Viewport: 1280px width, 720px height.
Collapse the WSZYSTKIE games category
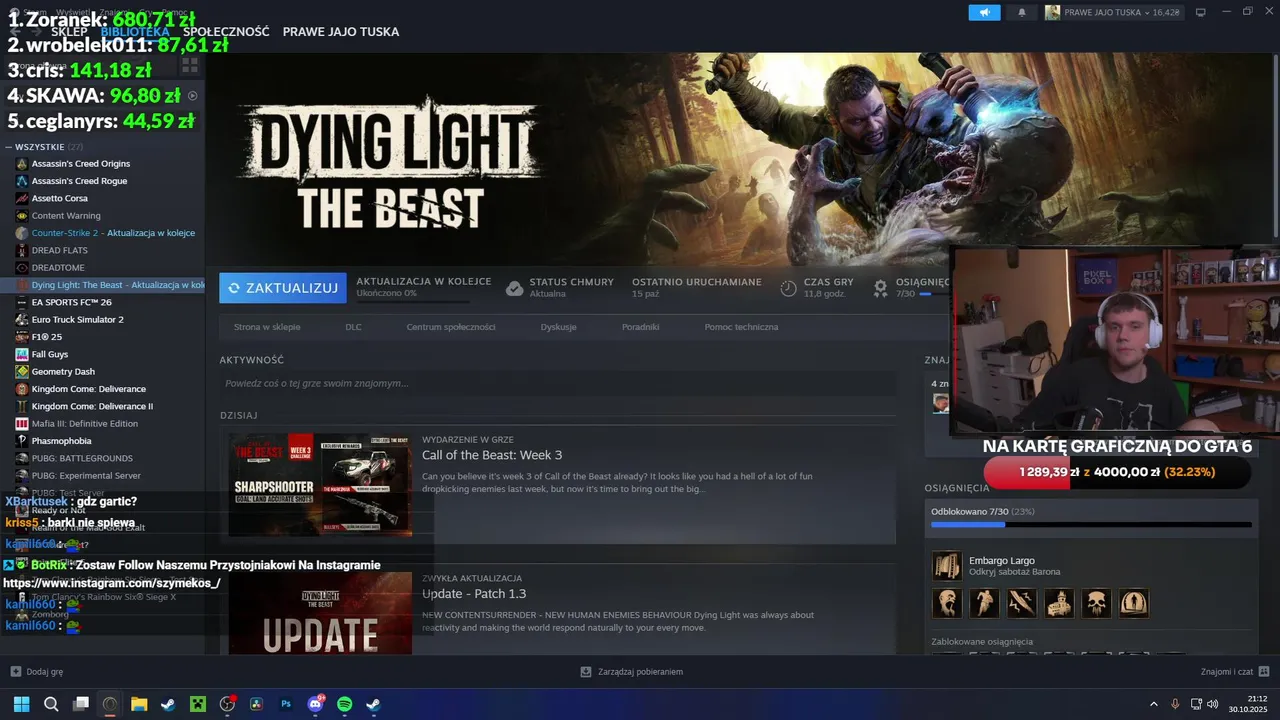(9, 147)
